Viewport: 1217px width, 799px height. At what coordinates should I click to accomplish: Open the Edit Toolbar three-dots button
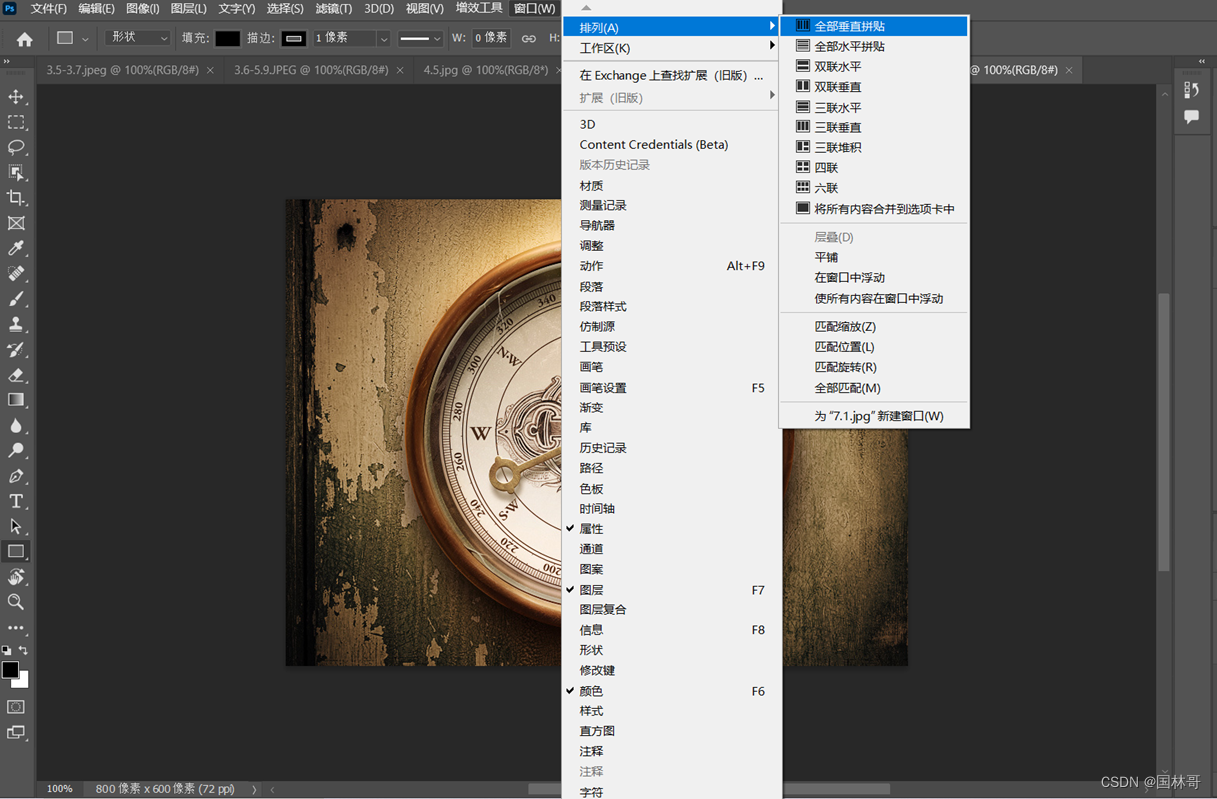click(x=16, y=628)
